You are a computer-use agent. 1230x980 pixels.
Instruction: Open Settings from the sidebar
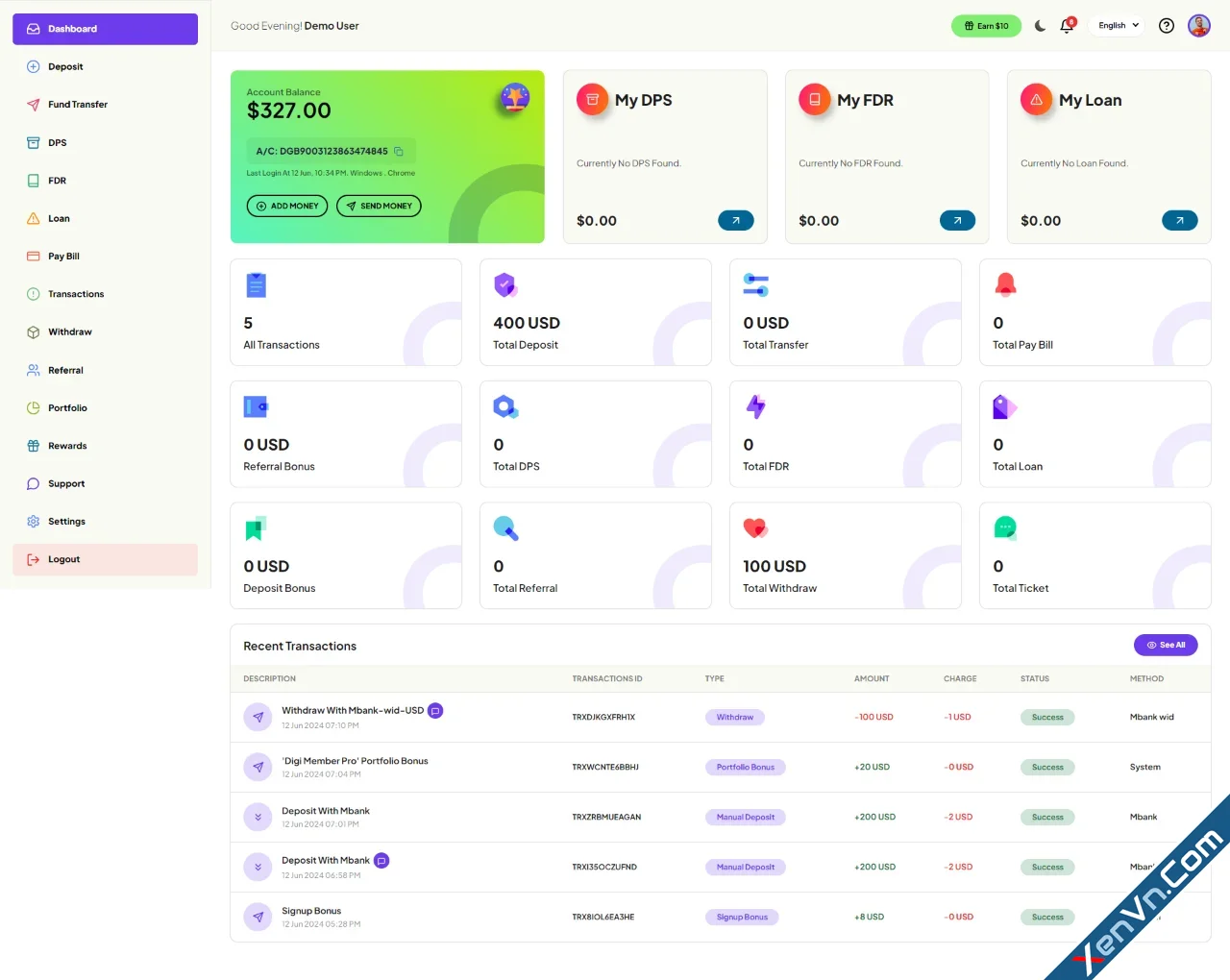point(67,521)
